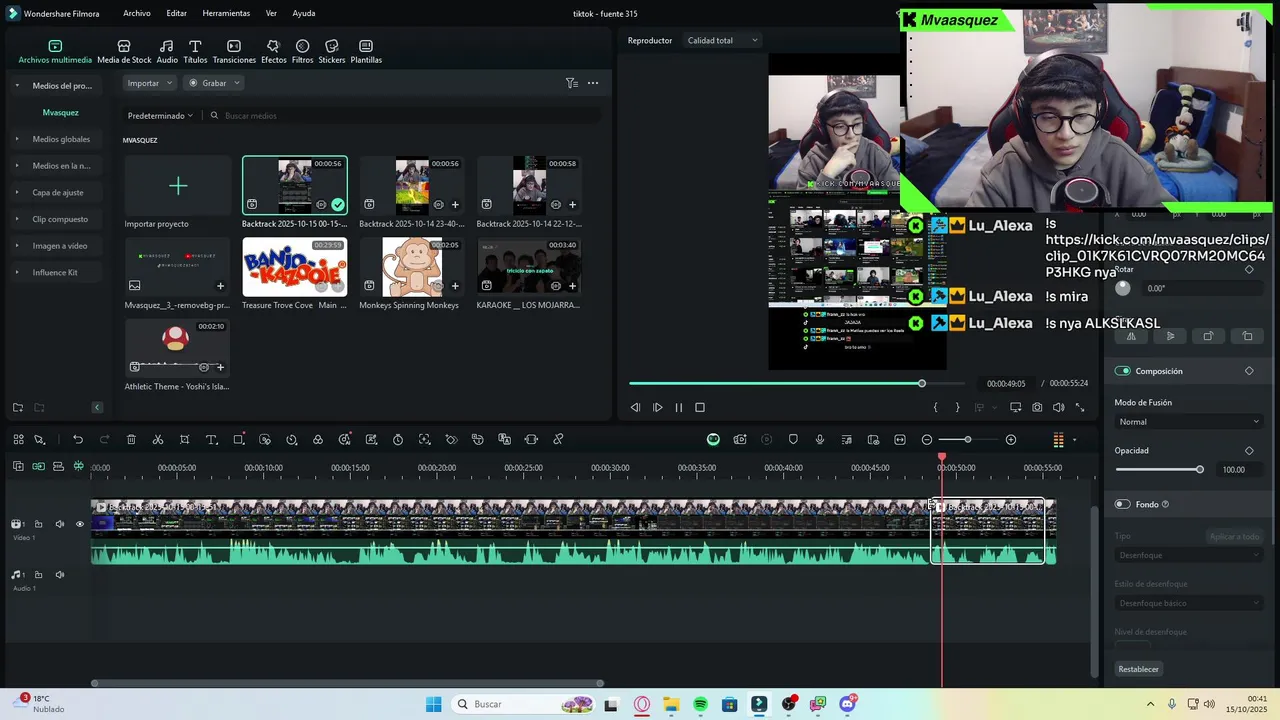This screenshot has width=1280, height=720.
Task: Stop playback with the square button
Action: (x=700, y=408)
